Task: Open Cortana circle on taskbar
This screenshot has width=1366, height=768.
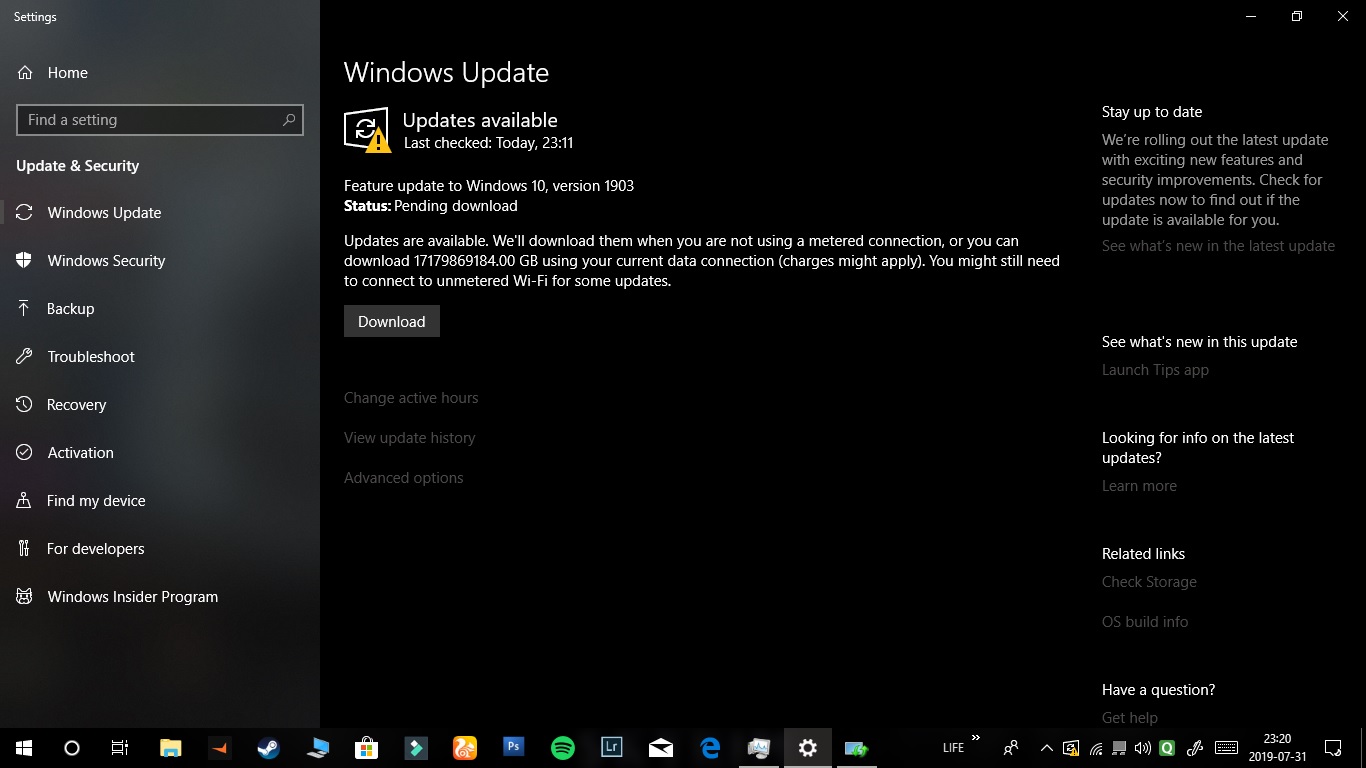Action: pyautogui.click(x=72, y=748)
